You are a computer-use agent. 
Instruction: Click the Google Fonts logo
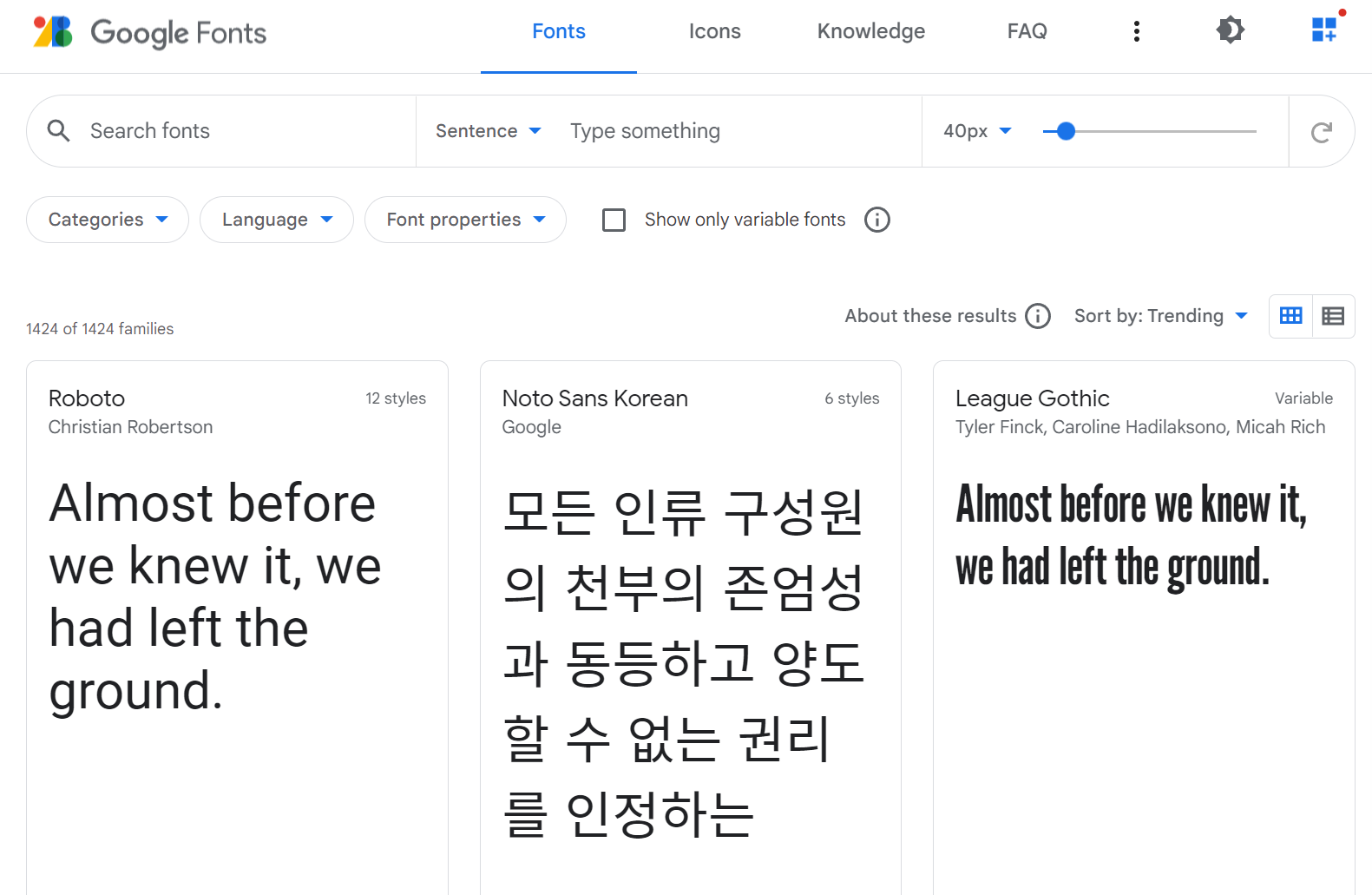[x=149, y=32]
